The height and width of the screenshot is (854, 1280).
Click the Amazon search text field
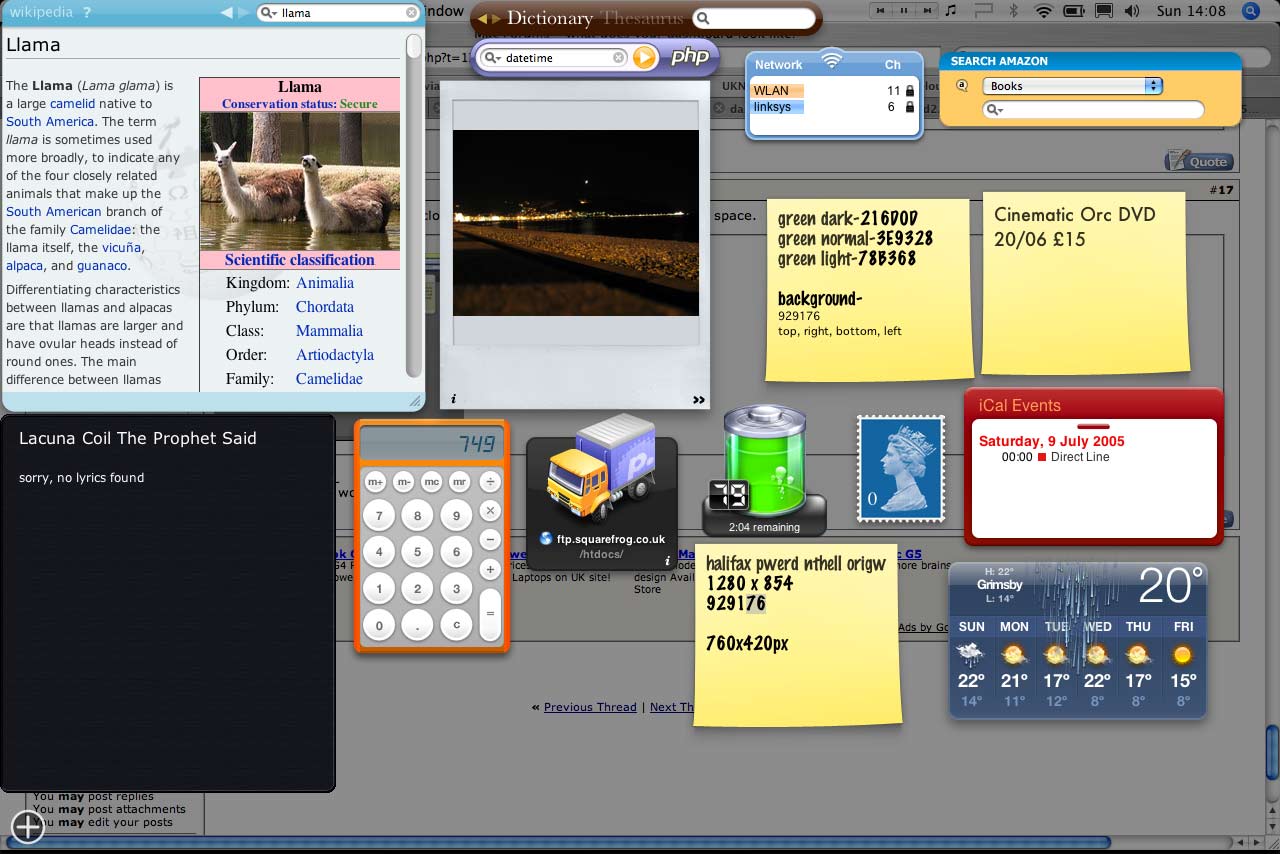[x=1094, y=110]
